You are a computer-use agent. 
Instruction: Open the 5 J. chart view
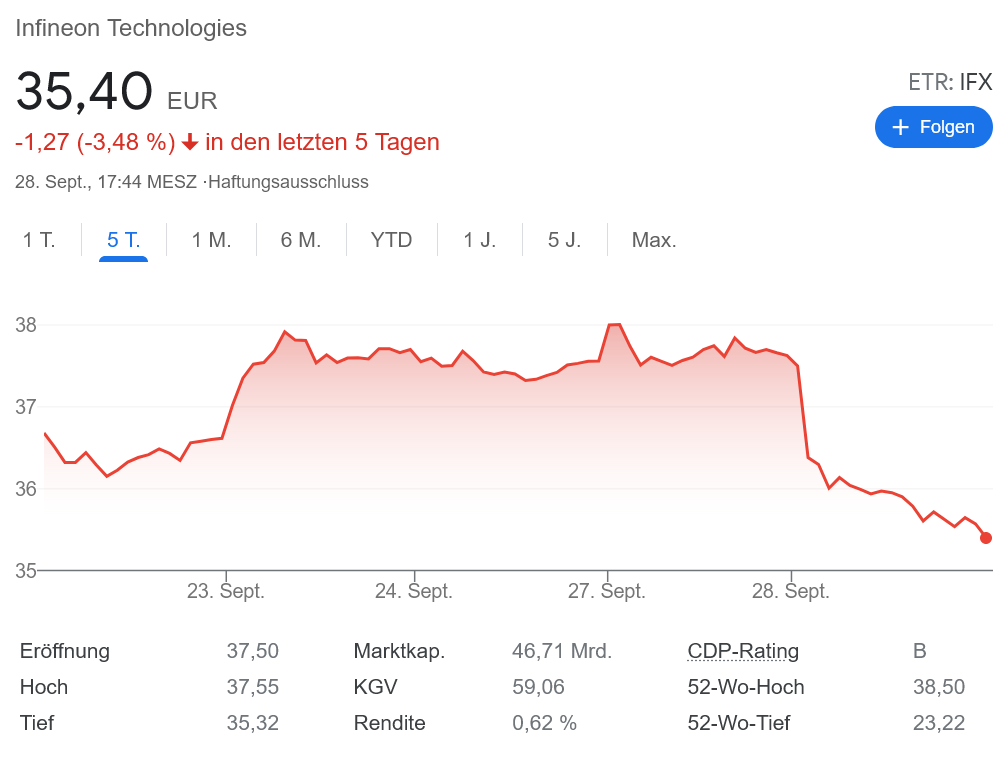[x=564, y=240]
